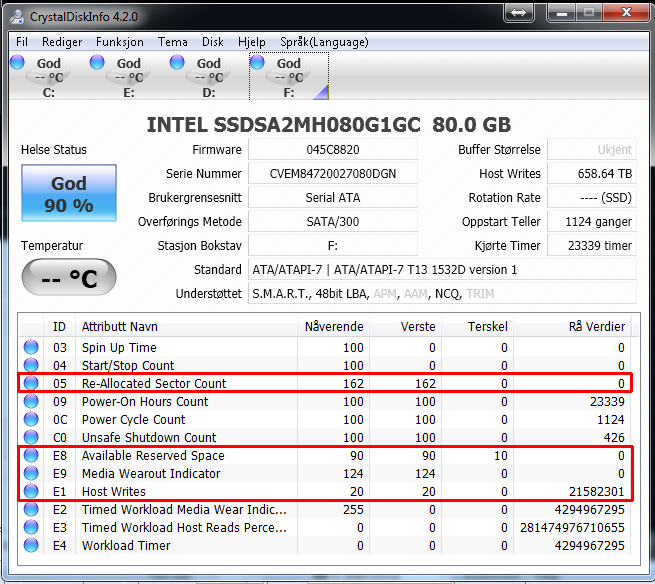Click the status orb of Spin Up Time
655x584 pixels.
click(31, 347)
